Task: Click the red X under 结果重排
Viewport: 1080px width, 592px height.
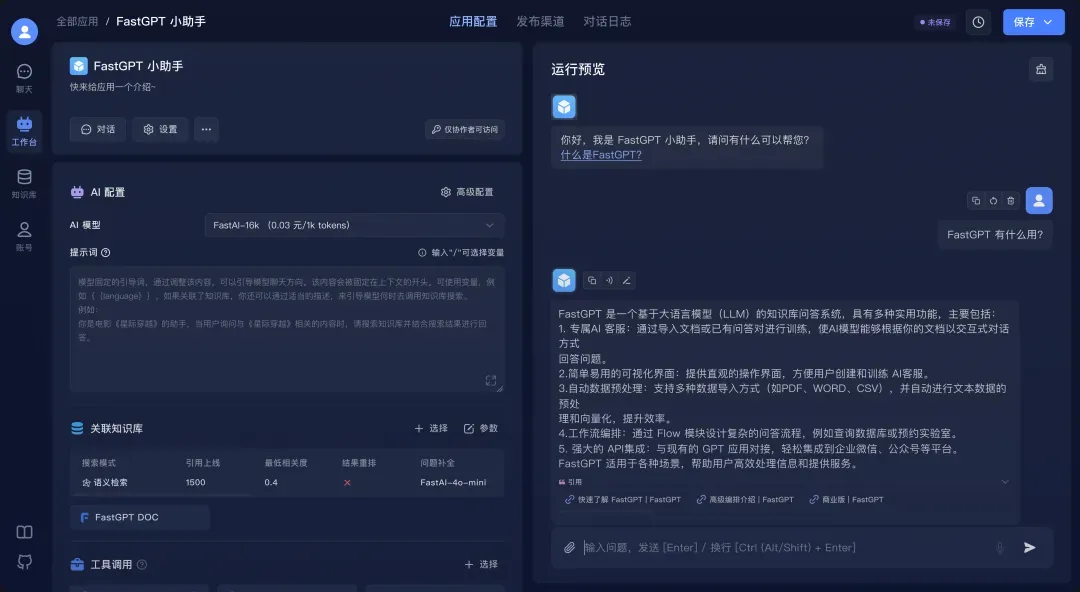Action: pyautogui.click(x=347, y=482)
